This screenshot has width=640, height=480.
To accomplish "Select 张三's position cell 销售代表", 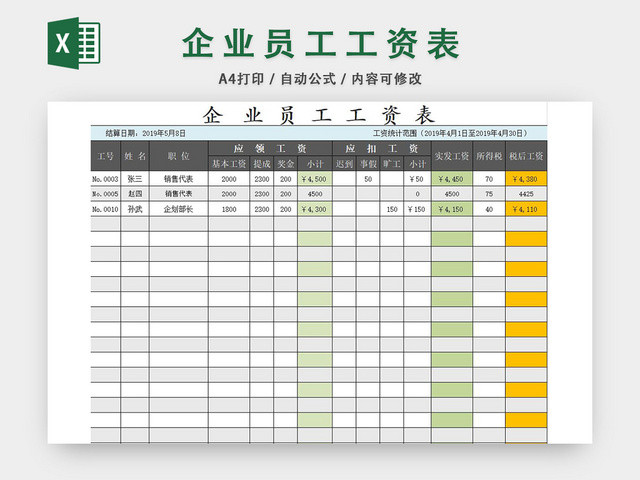I will (x=179, y=179).
